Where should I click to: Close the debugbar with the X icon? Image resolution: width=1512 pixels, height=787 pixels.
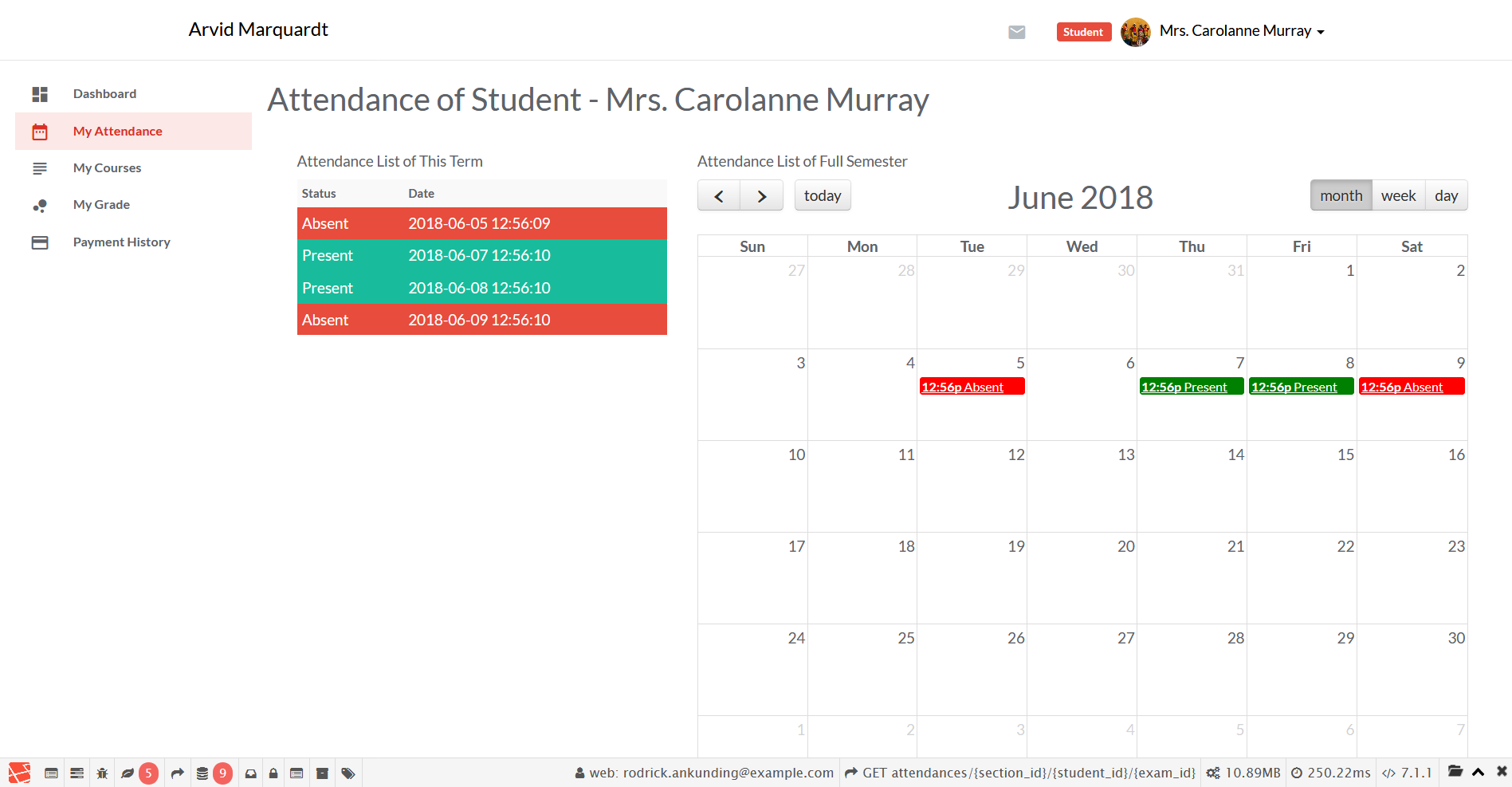pyautogui.click(x=1502, y=772)
